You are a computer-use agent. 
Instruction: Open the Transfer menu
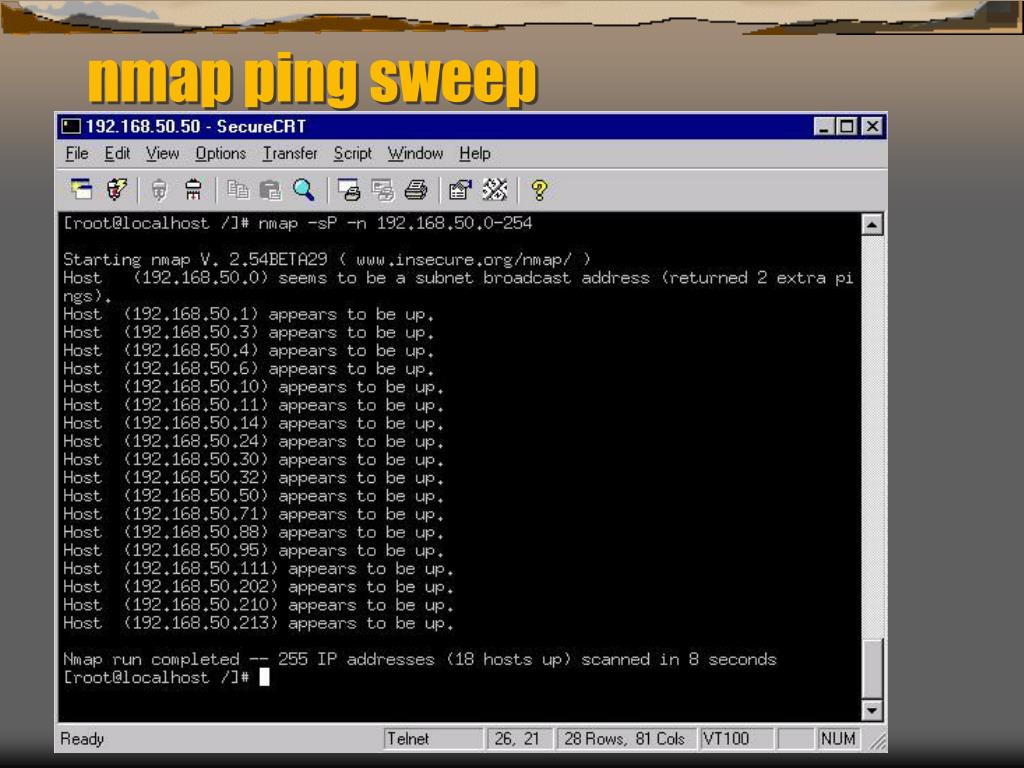289,153
